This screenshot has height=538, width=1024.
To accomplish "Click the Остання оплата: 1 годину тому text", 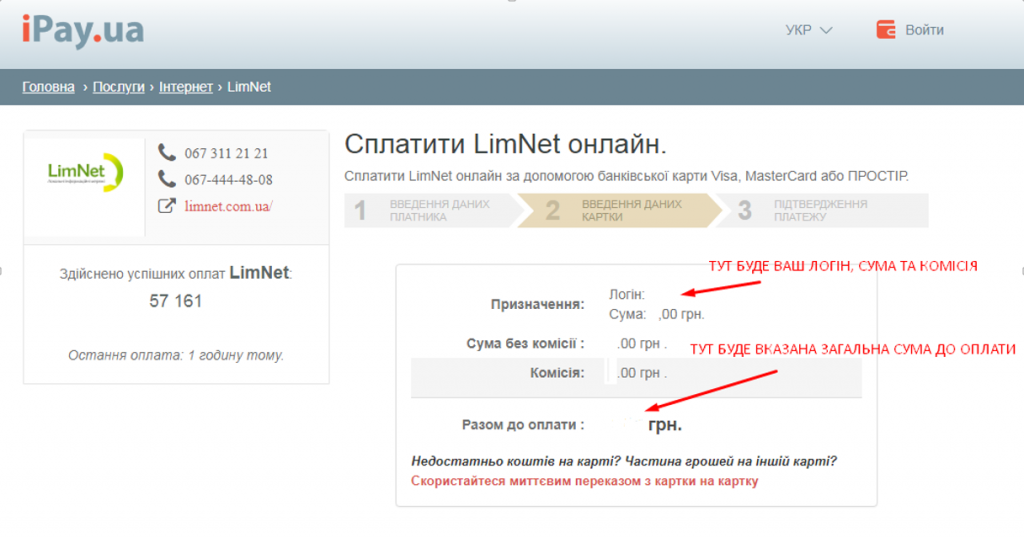I will 176,355.
